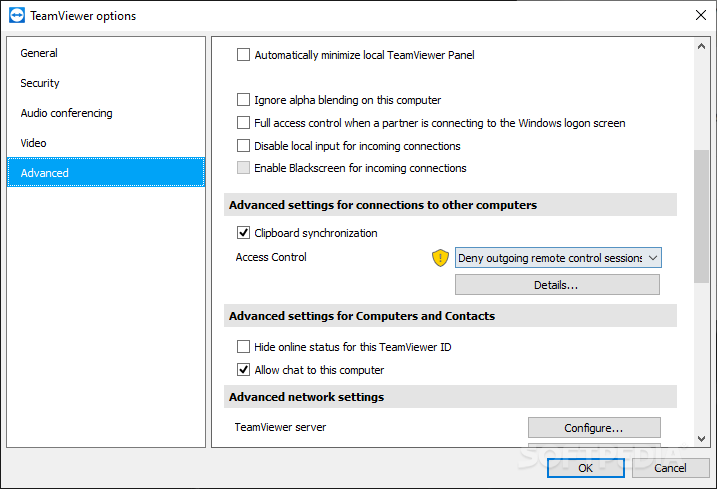The image size is (717, 489).
Task: Click the TeamViewer server label
Action: [280, 427]
